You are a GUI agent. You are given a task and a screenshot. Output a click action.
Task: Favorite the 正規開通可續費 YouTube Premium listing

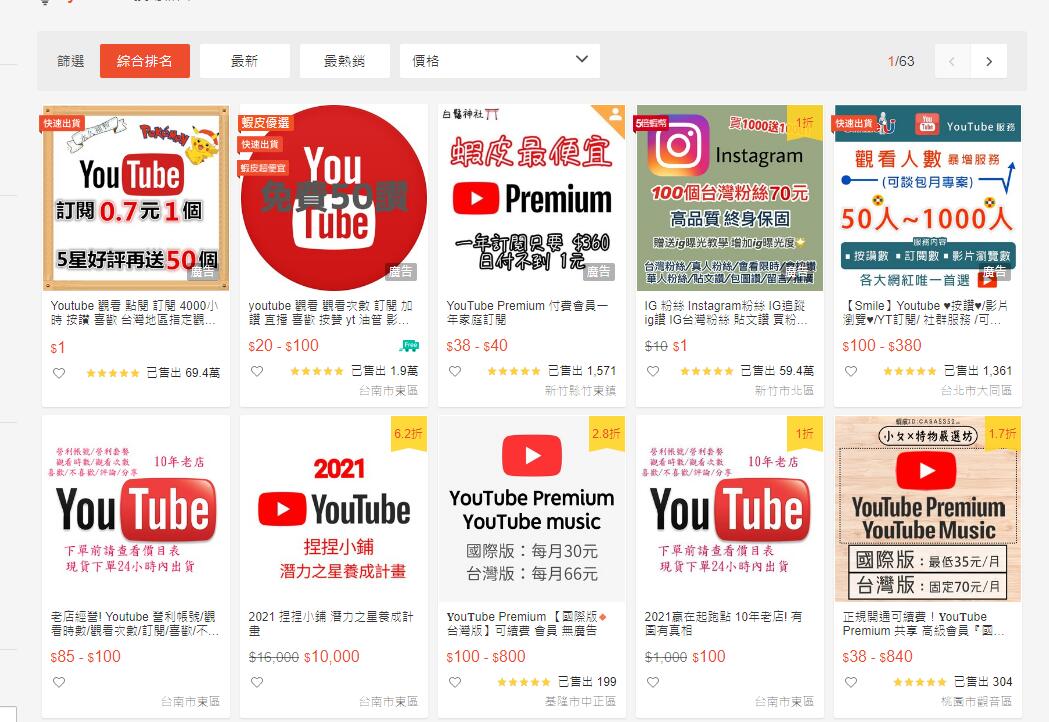[x=851, y=682]
